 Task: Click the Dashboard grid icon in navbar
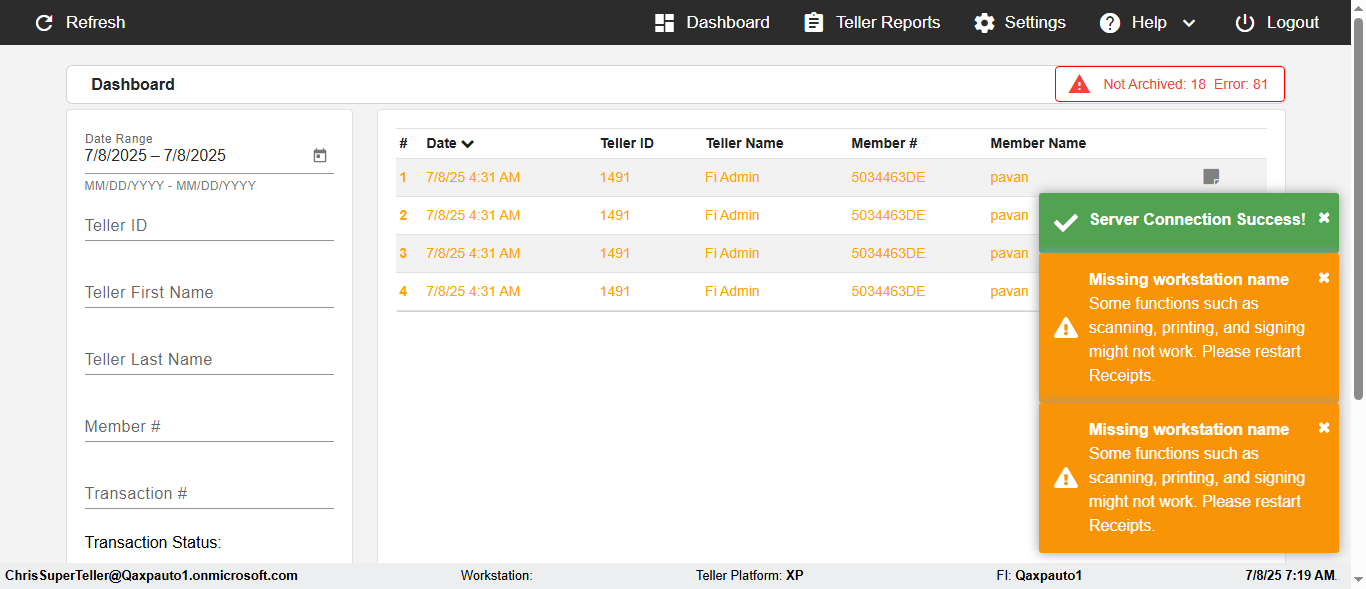pos(664,23)
